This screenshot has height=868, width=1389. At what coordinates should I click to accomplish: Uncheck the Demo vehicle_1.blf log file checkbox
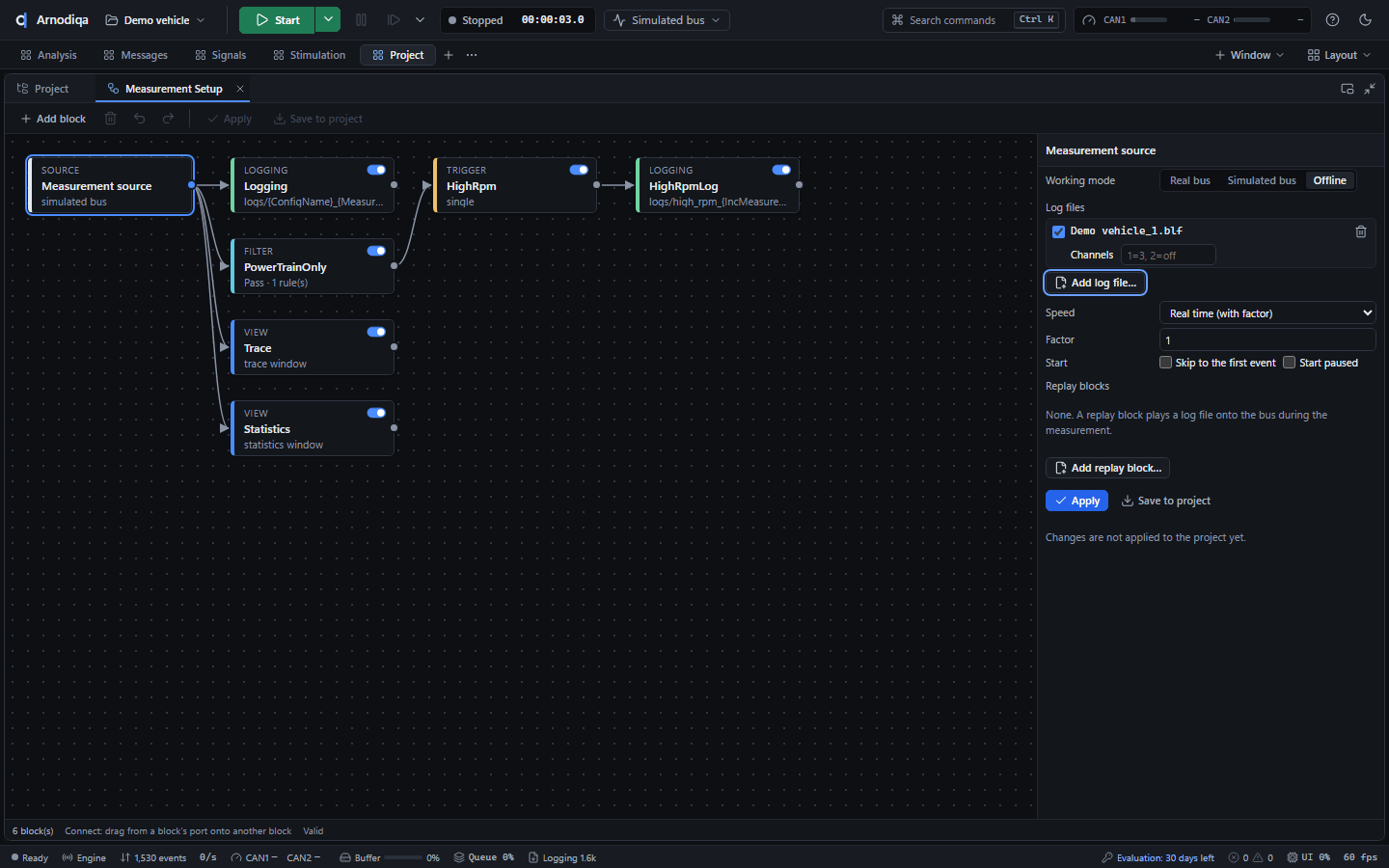point(1058,231)
